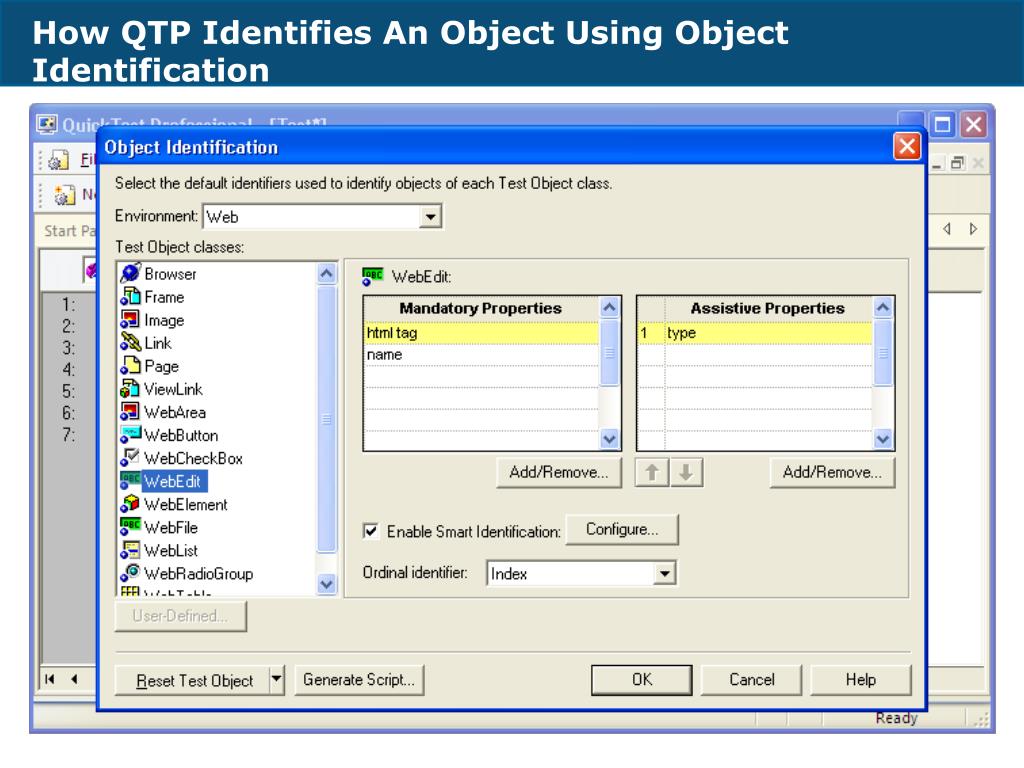Select WebElement in Test Object classes

coord(186,504)
